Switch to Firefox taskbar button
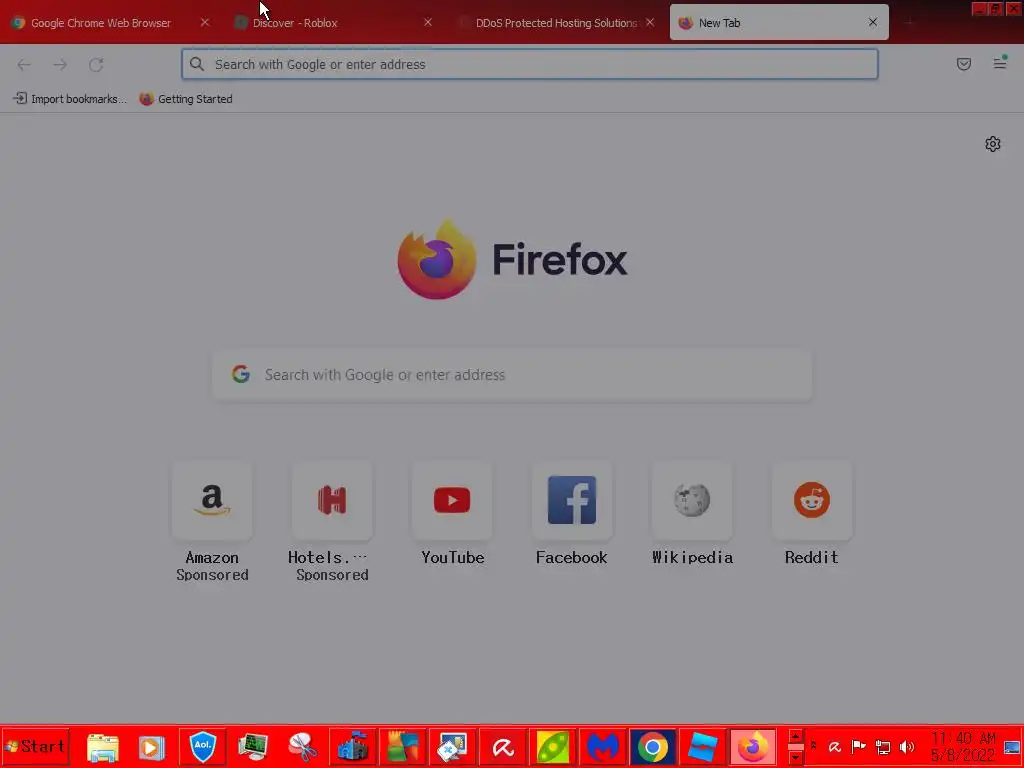 tap(752, 747)
